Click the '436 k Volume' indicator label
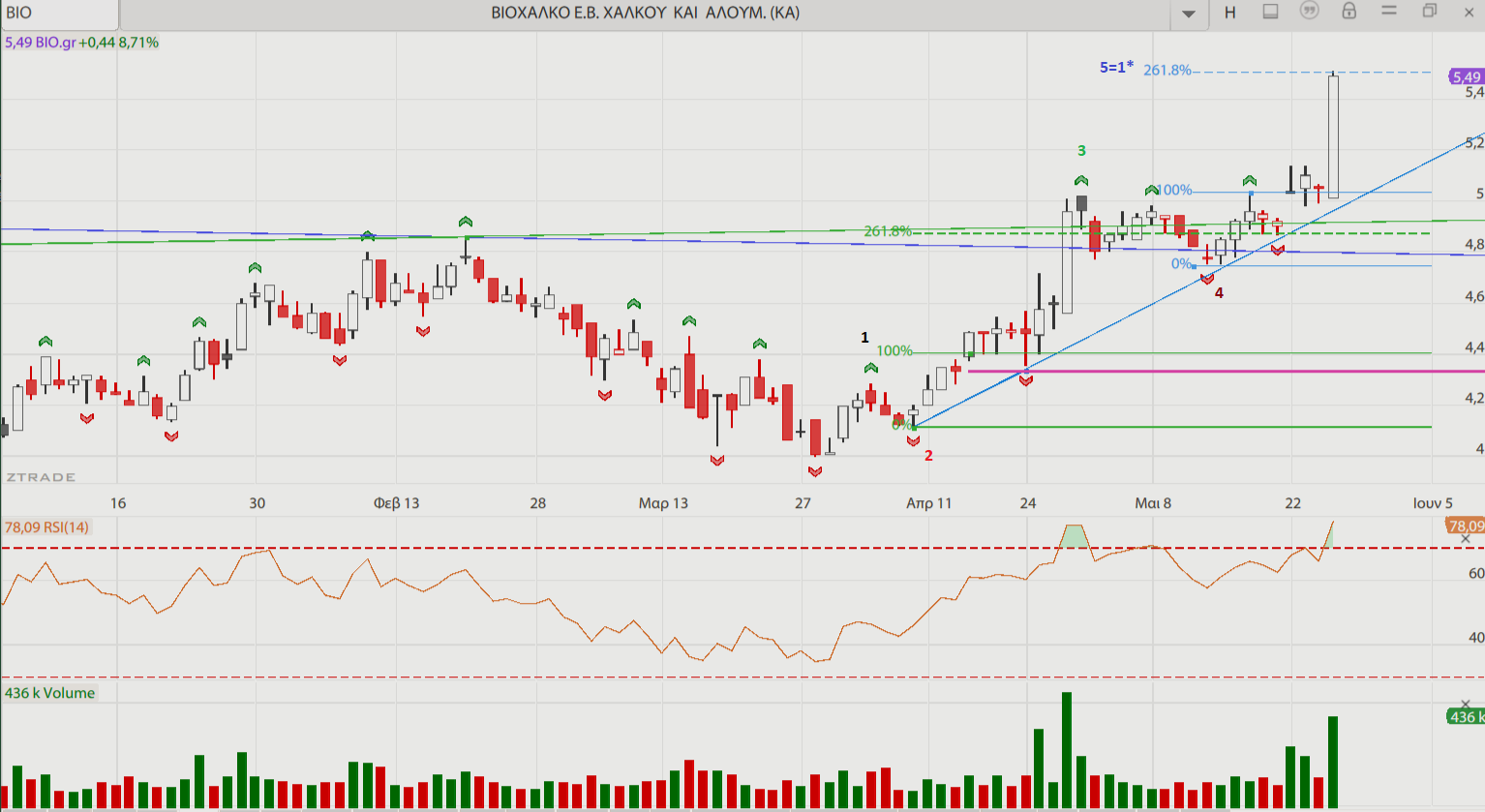This screenshot has height=812, width=1485. pyautogui.click(x=49, y=693)
